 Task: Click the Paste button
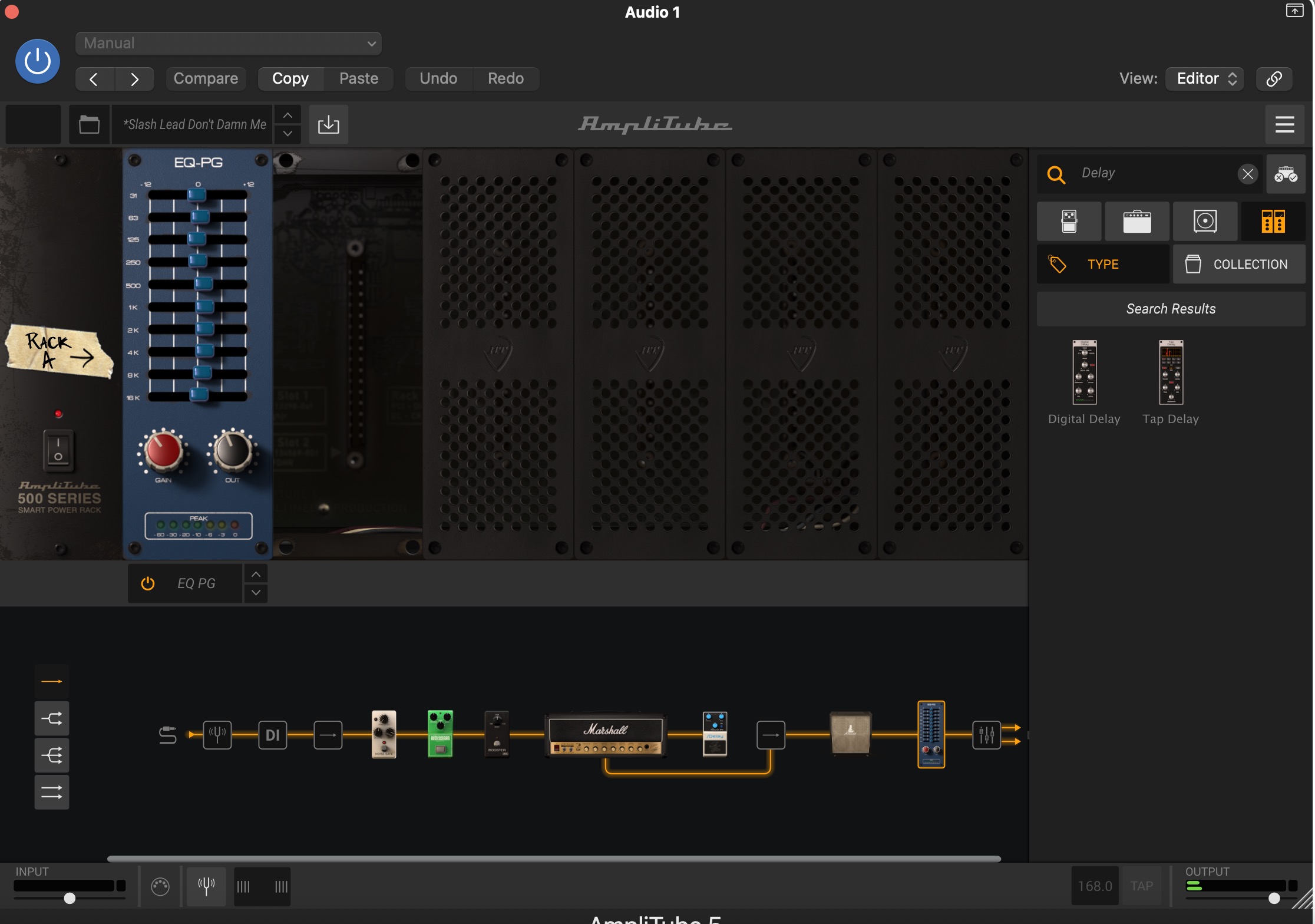(x=359, y=79)
